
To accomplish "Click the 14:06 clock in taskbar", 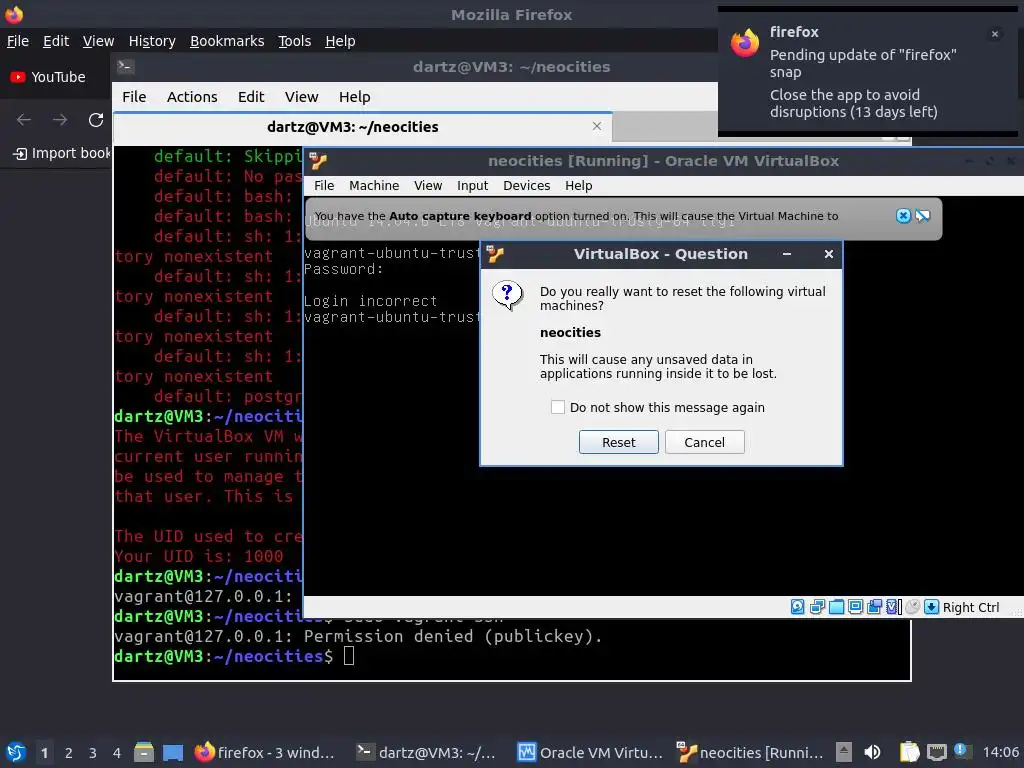I will (x=1000, y=752).
